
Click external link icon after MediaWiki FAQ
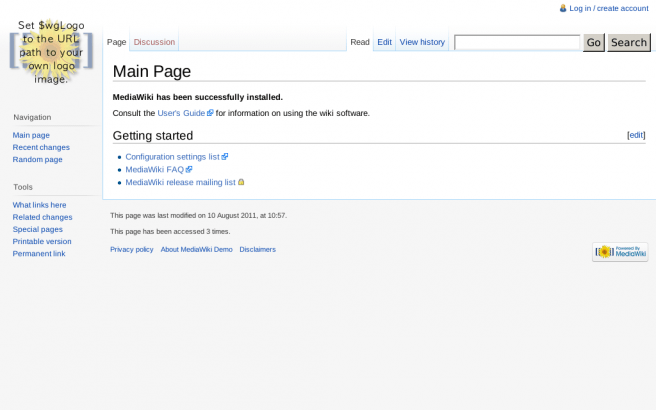(x=189, y=169)
